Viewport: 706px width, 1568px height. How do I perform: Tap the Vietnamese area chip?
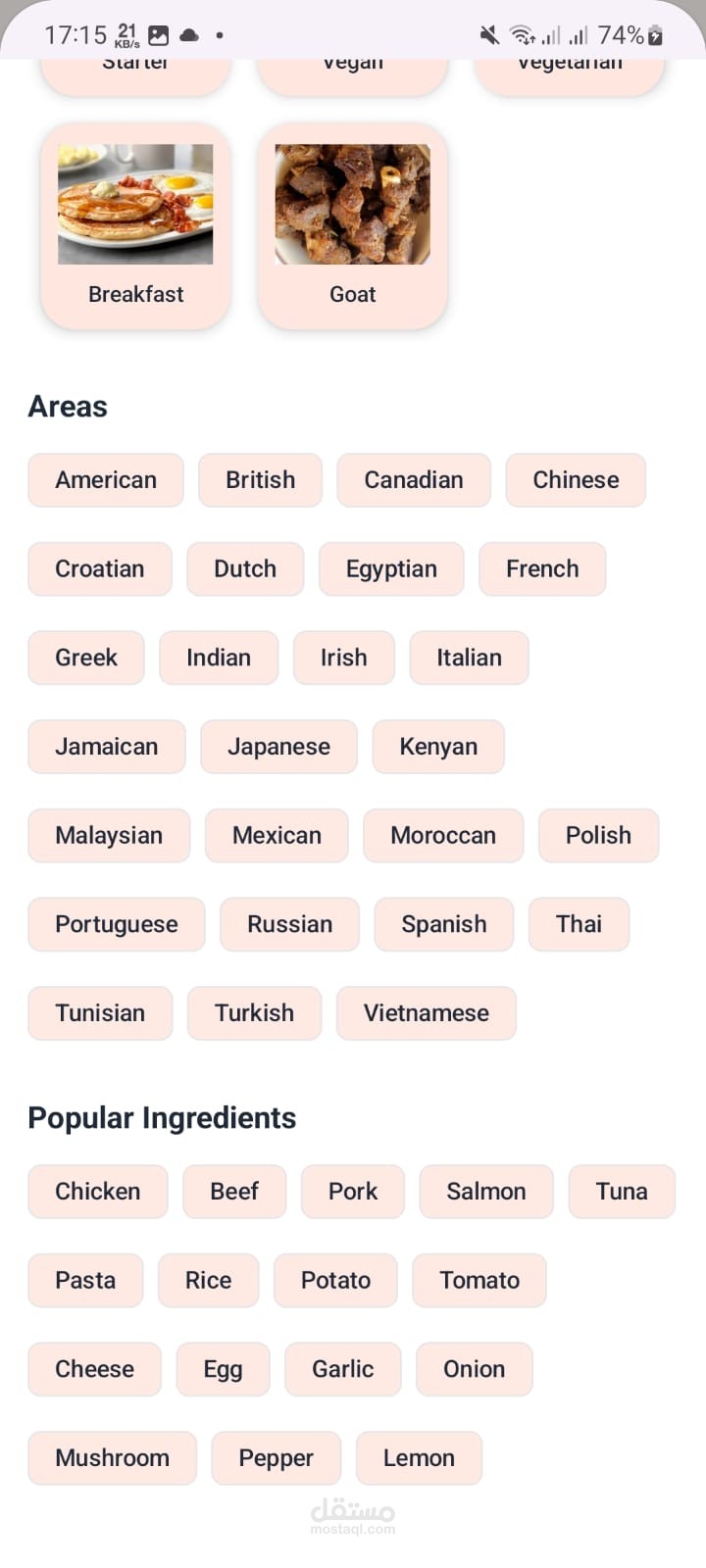[x=426, y=1013]
